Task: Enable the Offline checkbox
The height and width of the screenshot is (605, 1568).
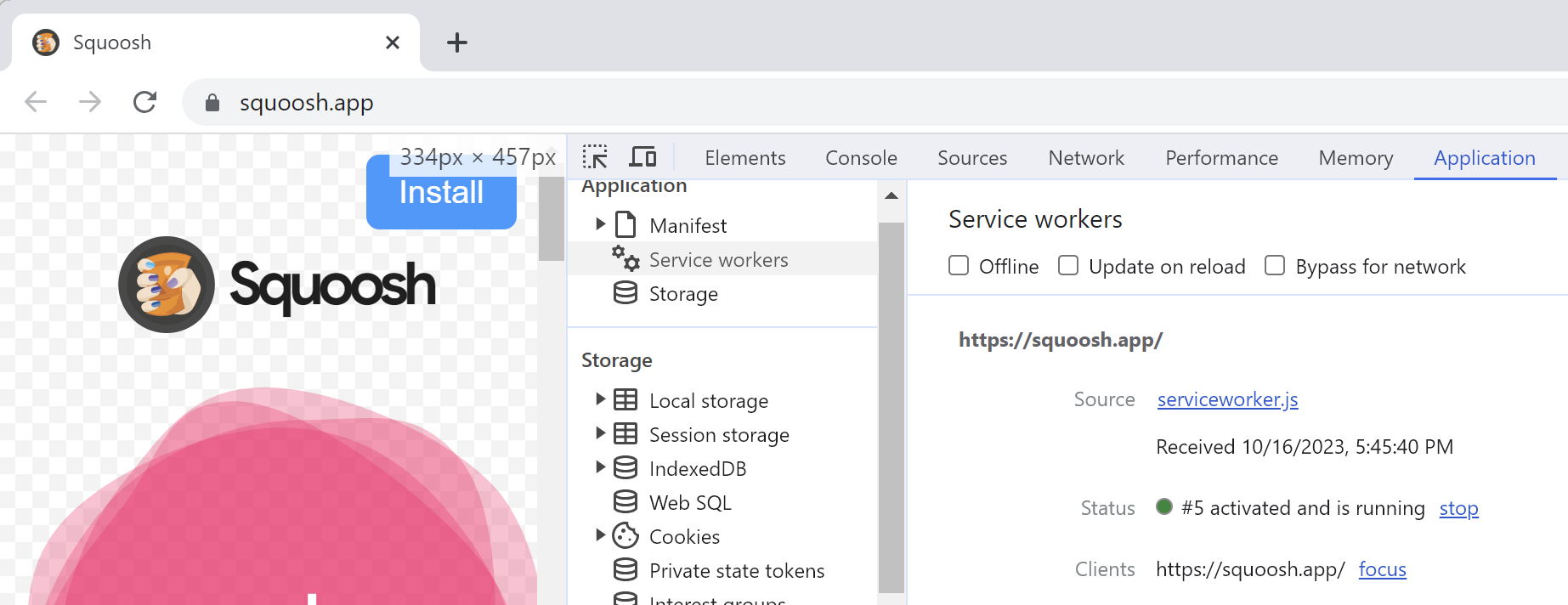Action: coord(959,266)
